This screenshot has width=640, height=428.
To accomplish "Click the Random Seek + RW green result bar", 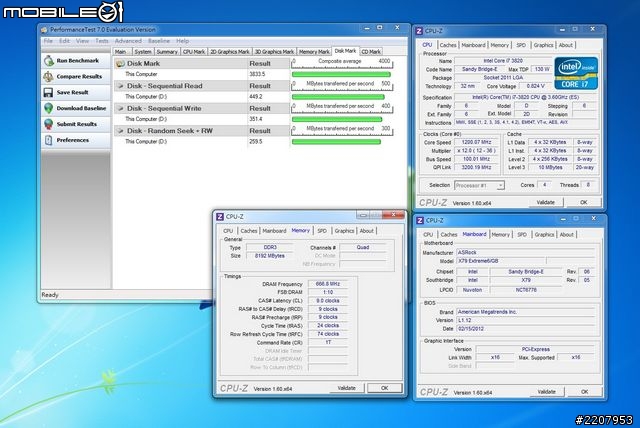I will [336, 142].
